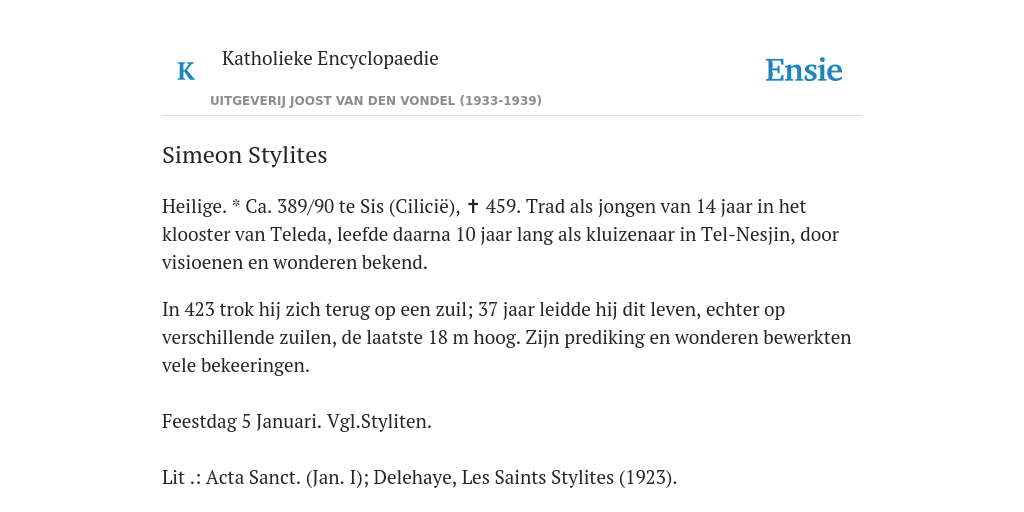Click the phrase visioenen en wonderen bekend
1024x512 pixels.
[295, 263]
